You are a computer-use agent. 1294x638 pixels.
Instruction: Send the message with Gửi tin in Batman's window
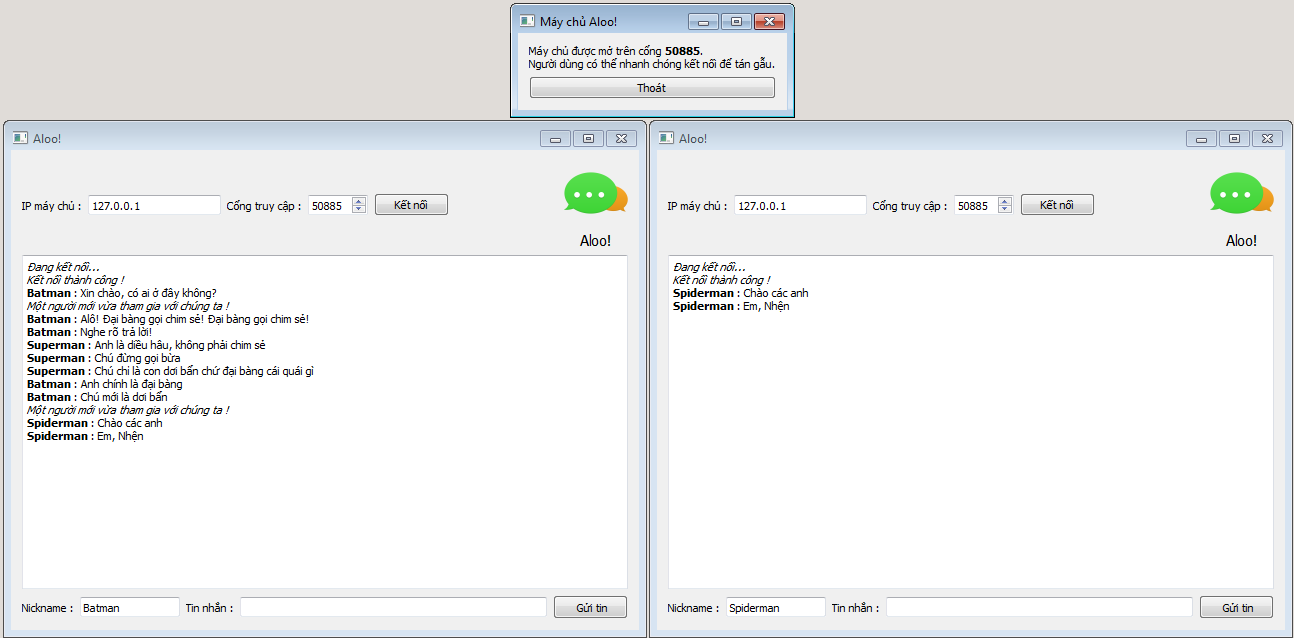click(591, 607)
